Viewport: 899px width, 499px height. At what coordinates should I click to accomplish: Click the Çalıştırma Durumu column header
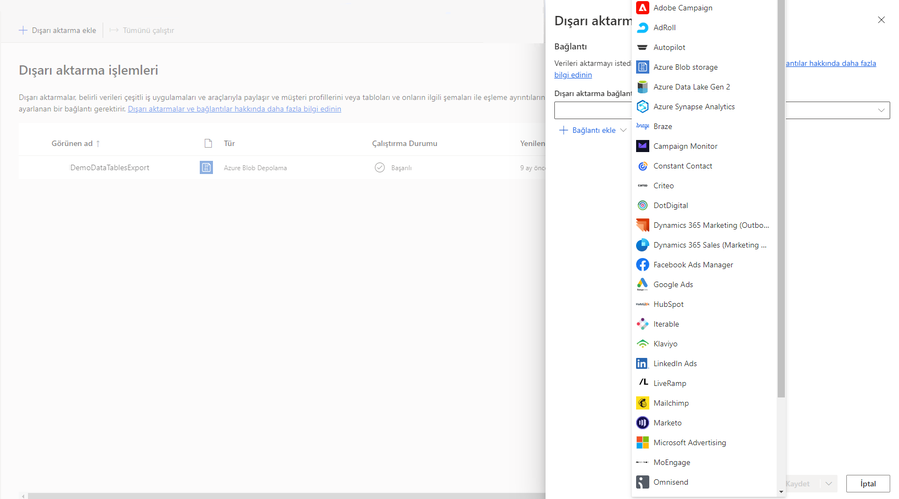(404, 143)
